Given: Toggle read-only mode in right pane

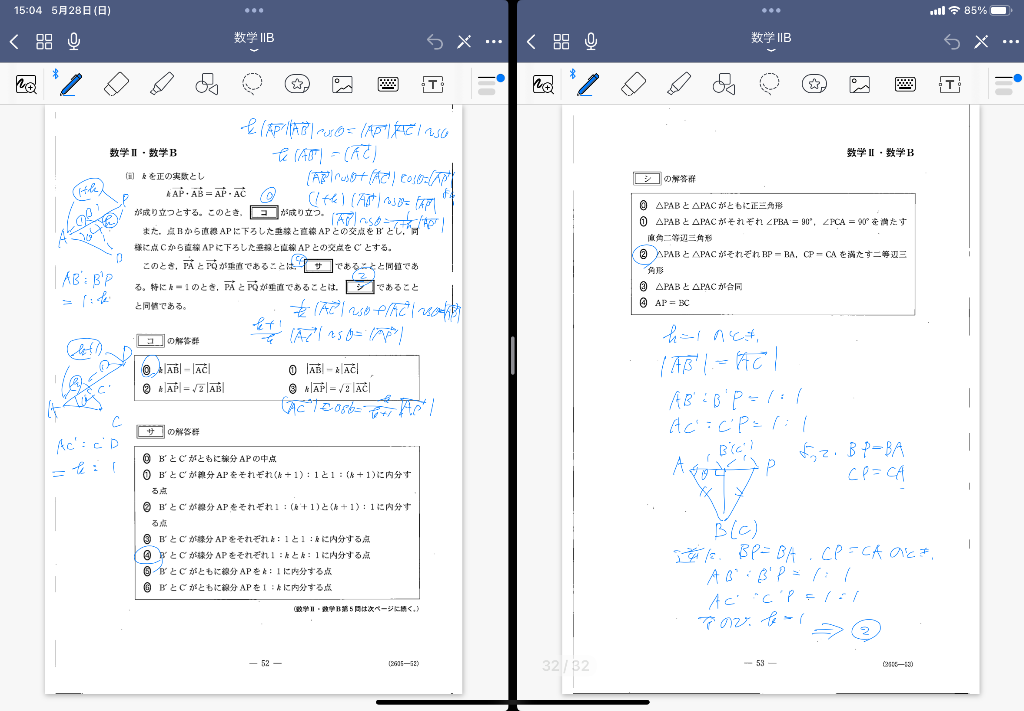Looking at the screenshot, I should tap(981, 41).
